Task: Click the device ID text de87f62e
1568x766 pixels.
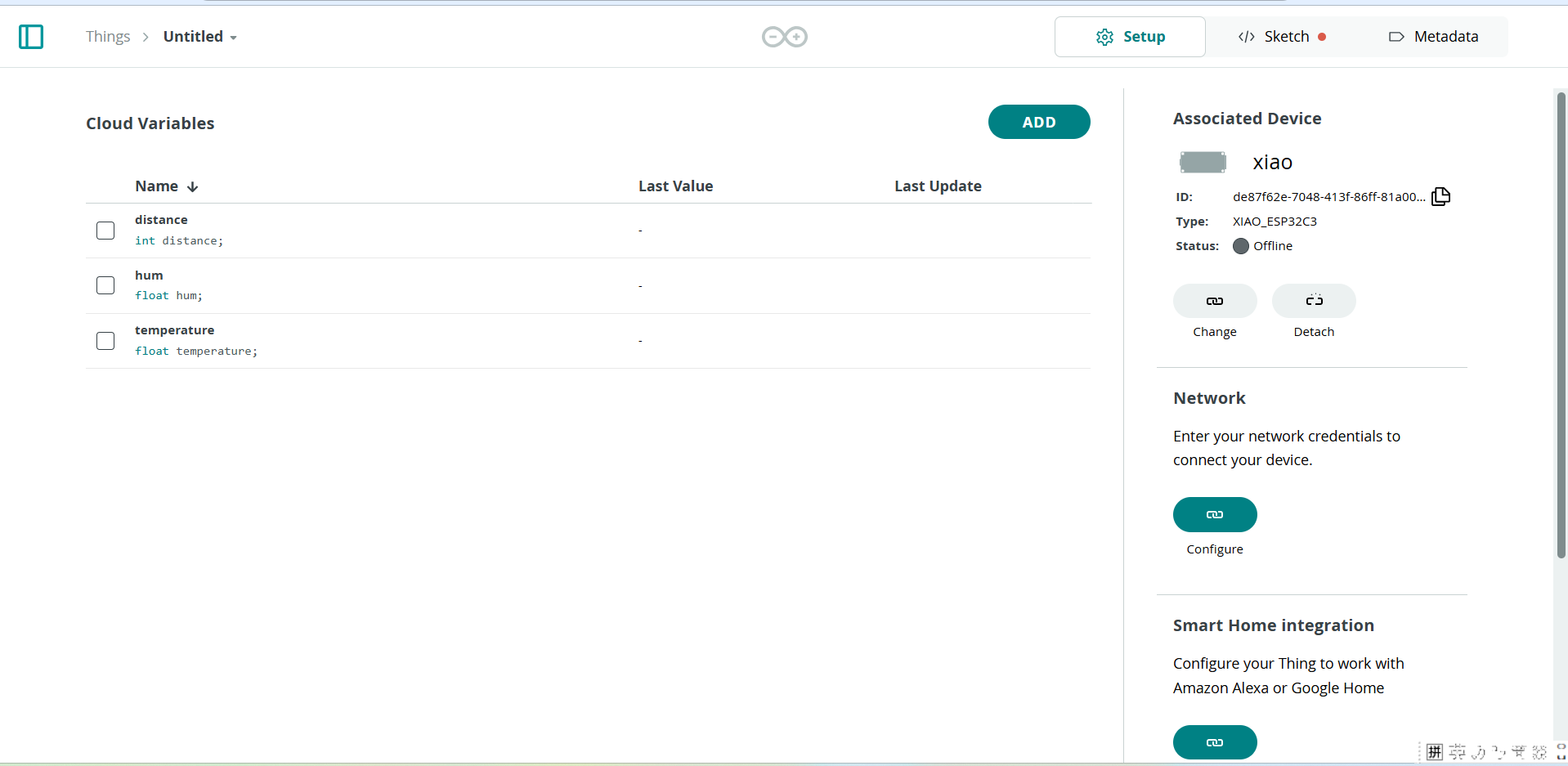Action: (1329, 197)
